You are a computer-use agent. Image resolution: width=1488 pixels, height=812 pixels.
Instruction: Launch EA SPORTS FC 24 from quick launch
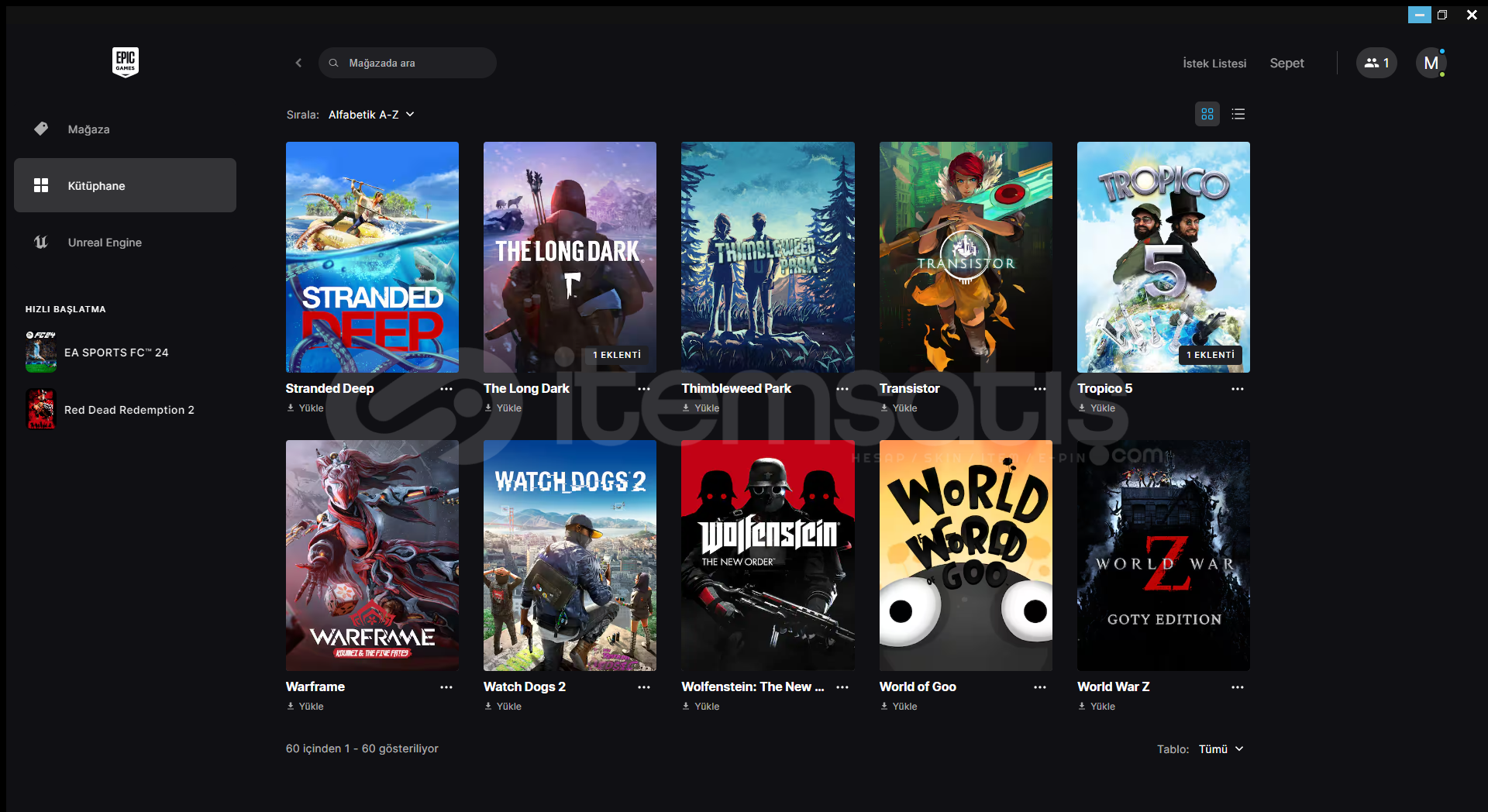[97, 353]
